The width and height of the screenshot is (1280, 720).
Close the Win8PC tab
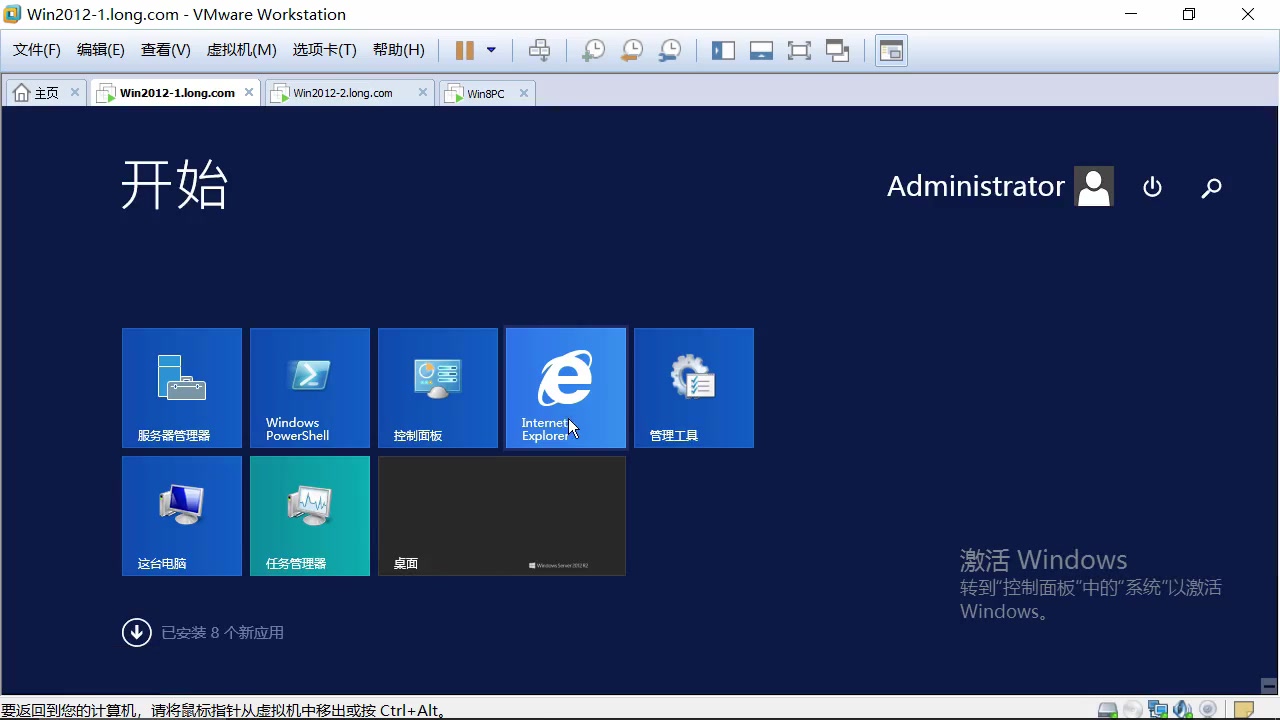[523, 92]
